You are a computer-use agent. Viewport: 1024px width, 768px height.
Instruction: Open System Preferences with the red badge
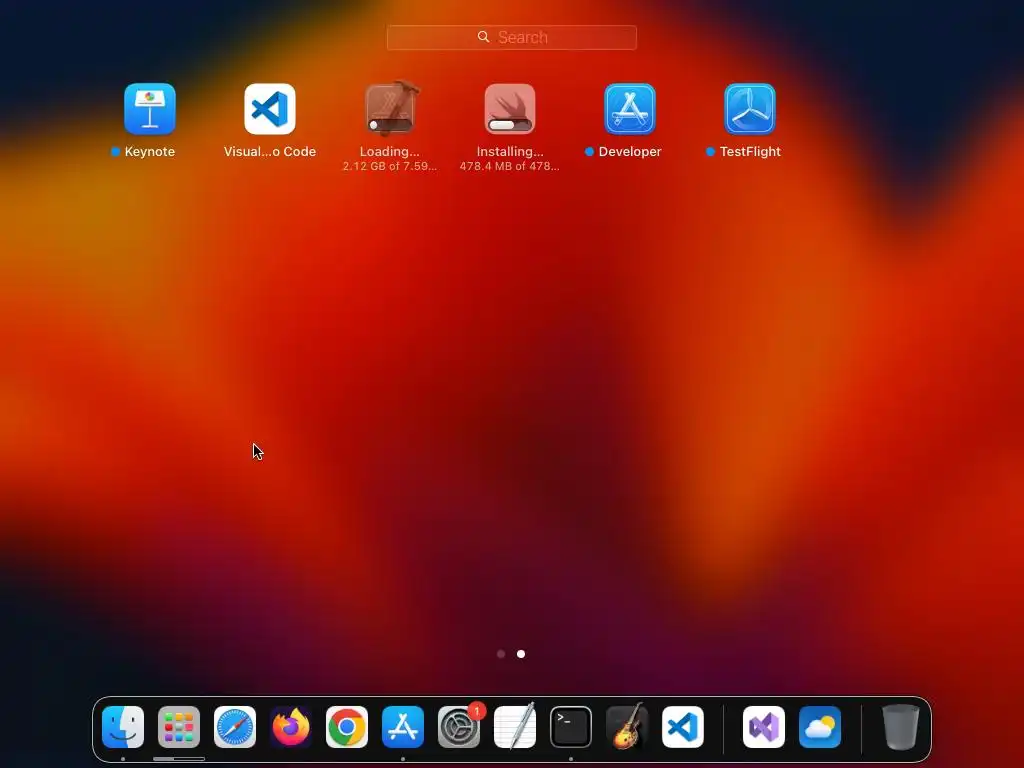(459, 727)
